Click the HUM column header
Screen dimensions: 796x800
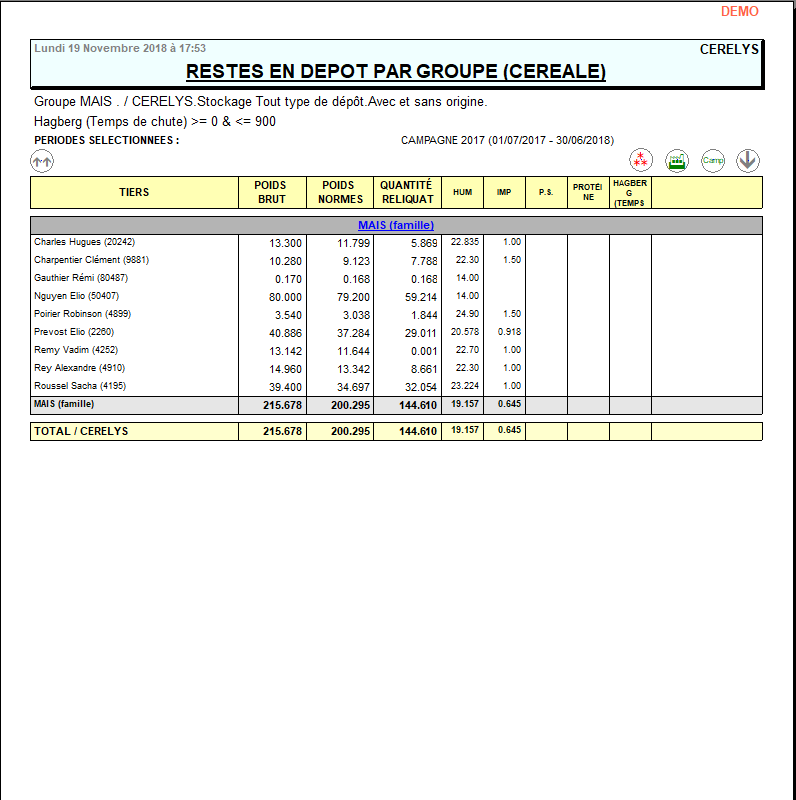(462, 192)
